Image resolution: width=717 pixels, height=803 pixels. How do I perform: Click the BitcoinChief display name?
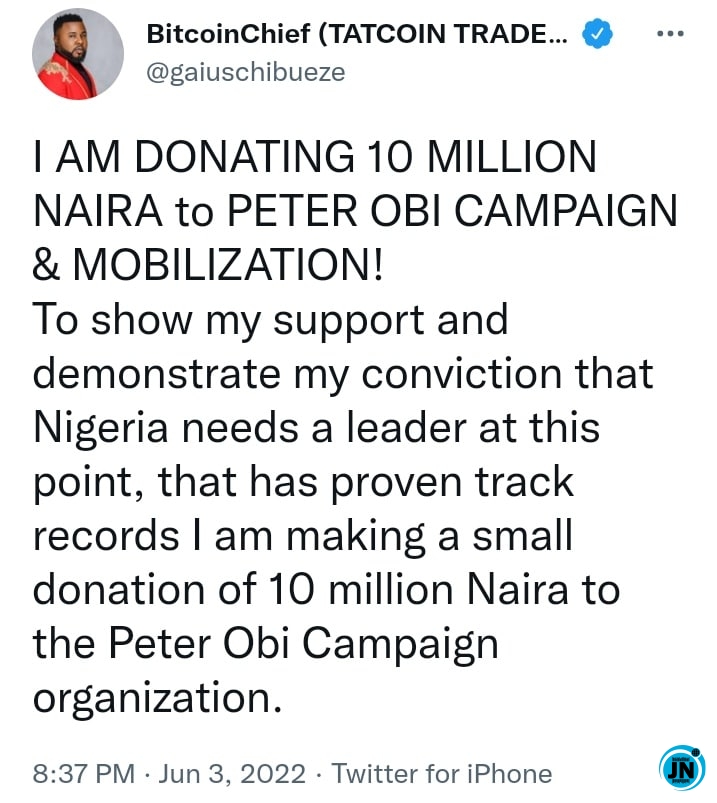tap(357, 36)
